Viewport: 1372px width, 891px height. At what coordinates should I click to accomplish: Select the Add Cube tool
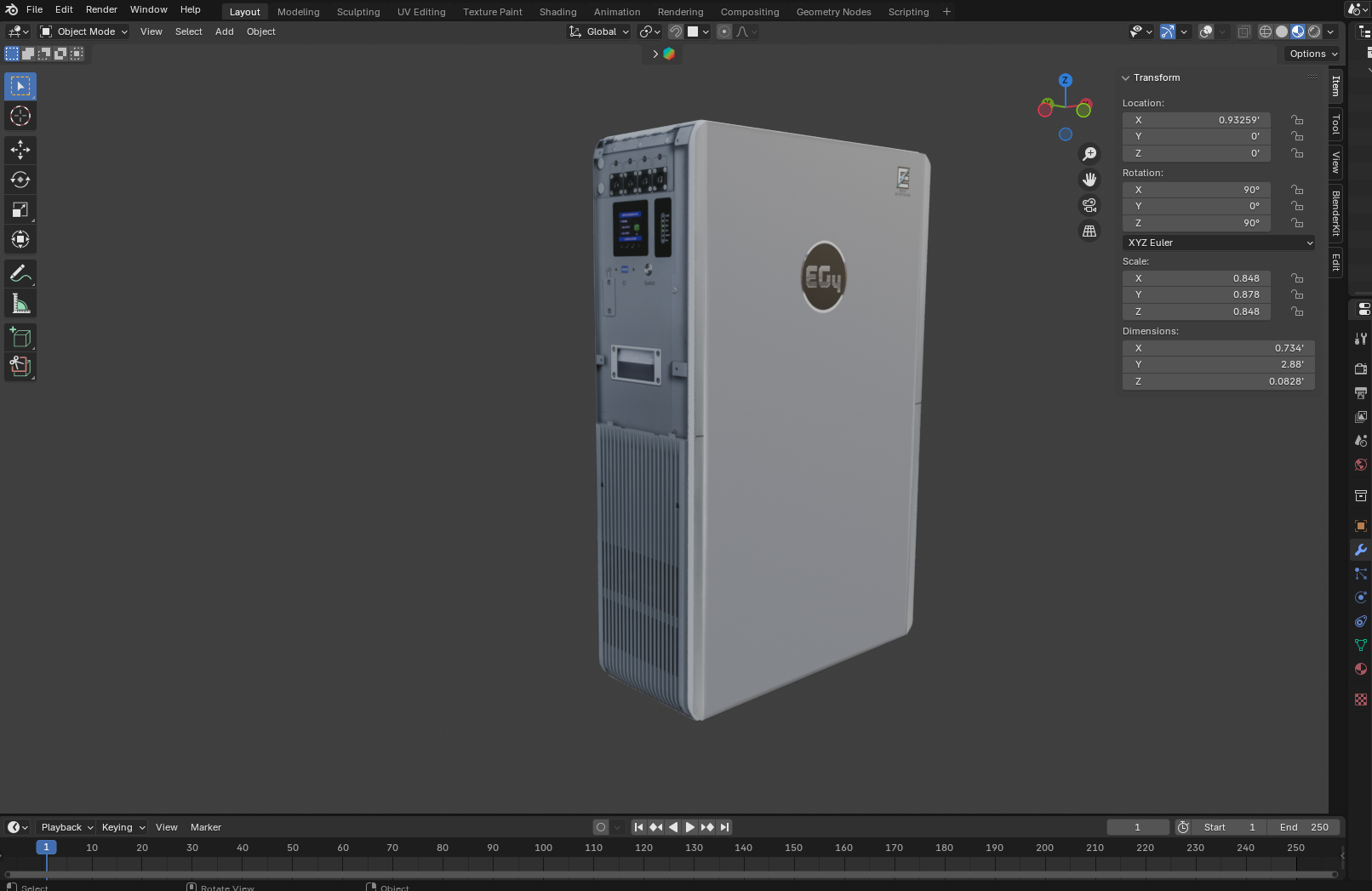[20, 338]
